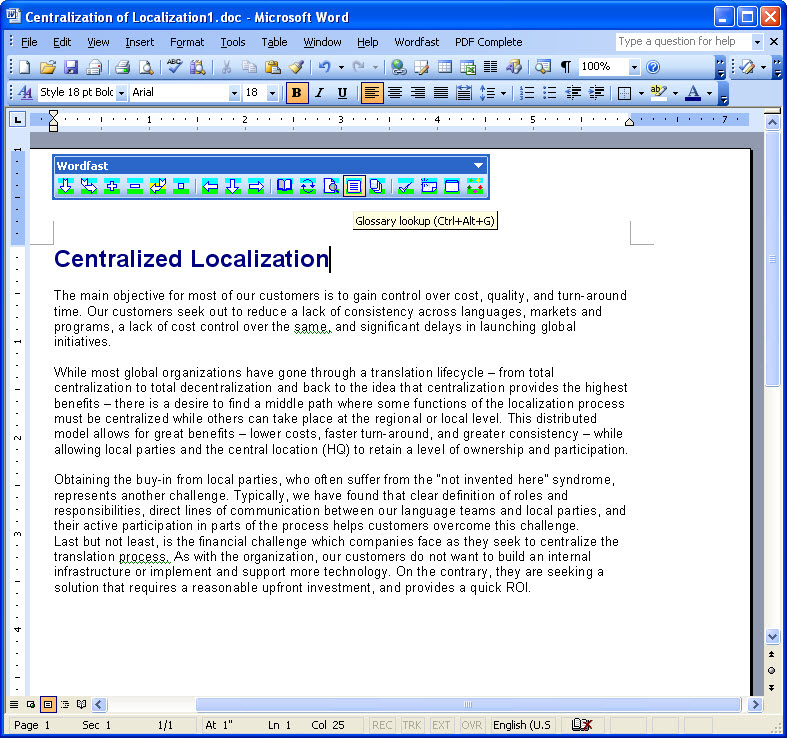This screenshot has width=787, height=738.
Task: Open the Line Spacing dropdown arrow
Action: point(503,93)
